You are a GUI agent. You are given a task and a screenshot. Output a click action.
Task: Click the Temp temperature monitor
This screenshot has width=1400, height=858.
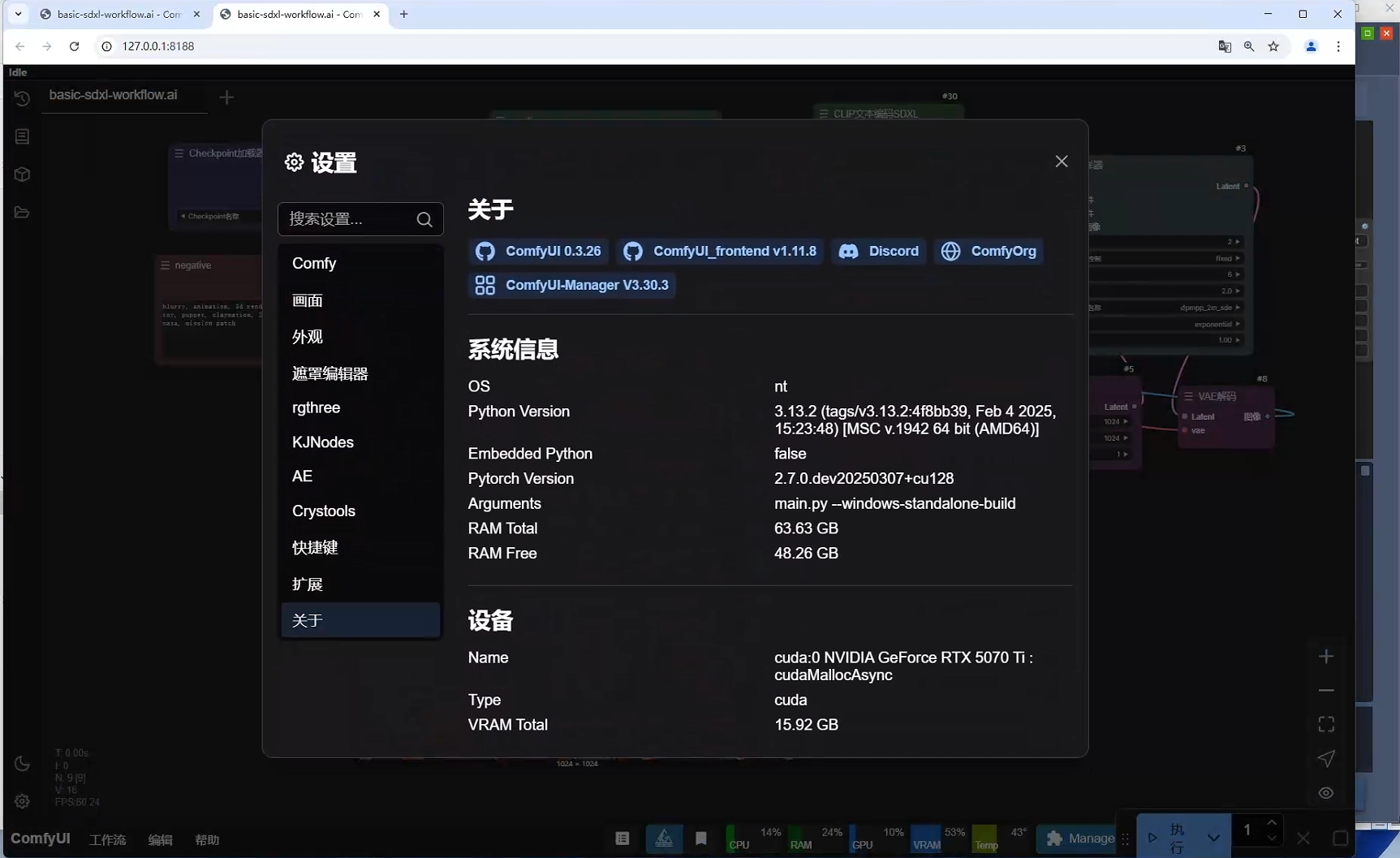point(1000,839)
